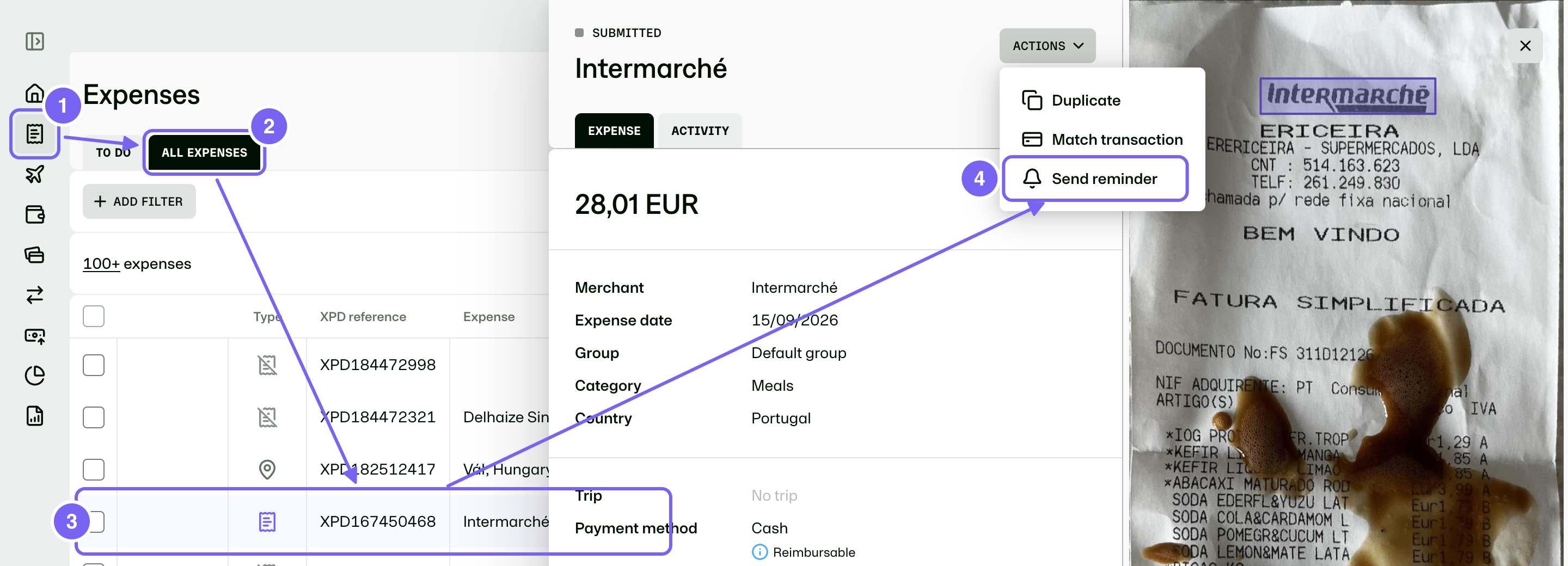Check the box for XPD184472998 row

coord(94,365)
